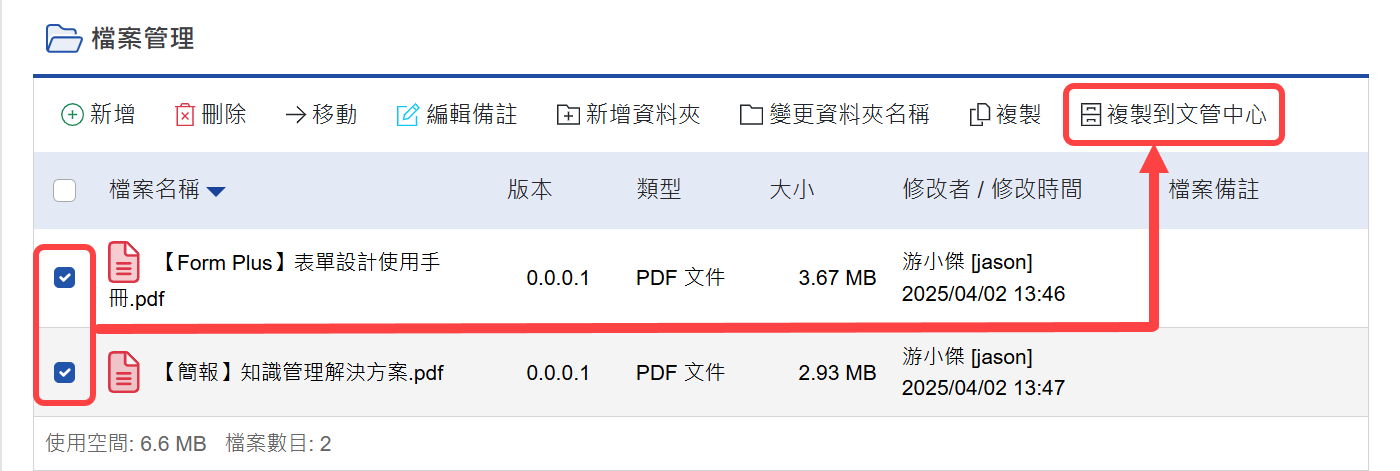Click the 新增資料夾 toolbar label
This screenshot has width=1400, height=471.
click(x=643, y=115)
